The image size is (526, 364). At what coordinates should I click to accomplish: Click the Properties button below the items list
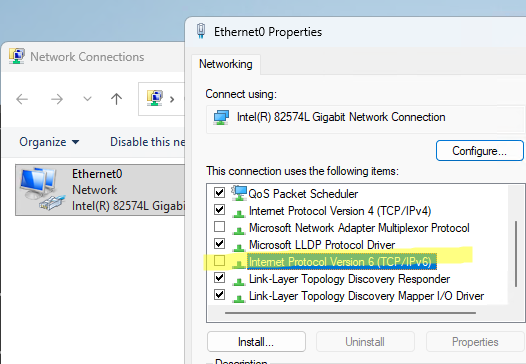(475, 342)
